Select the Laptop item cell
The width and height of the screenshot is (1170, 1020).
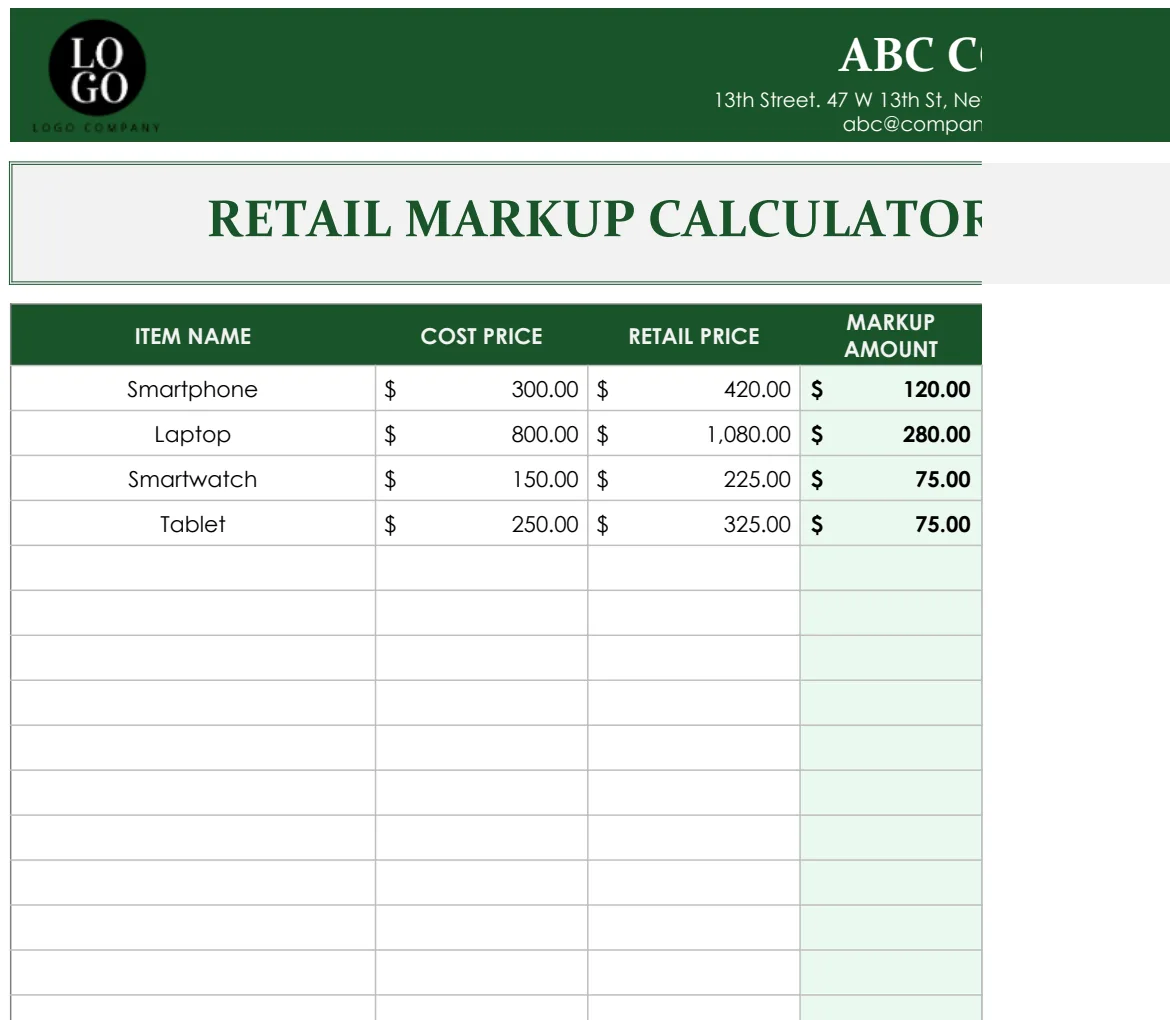(x=193, y=434)
